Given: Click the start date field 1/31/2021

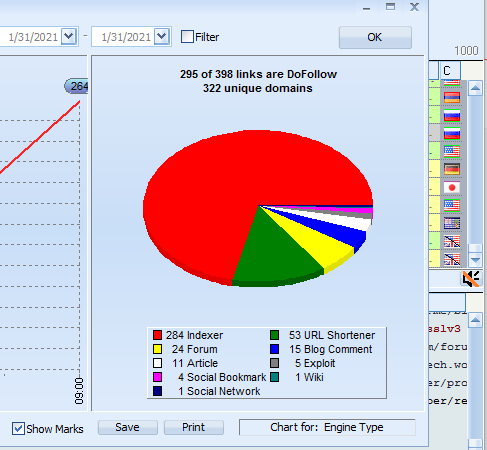Looking at the screenshot, I should coord(33,37).
